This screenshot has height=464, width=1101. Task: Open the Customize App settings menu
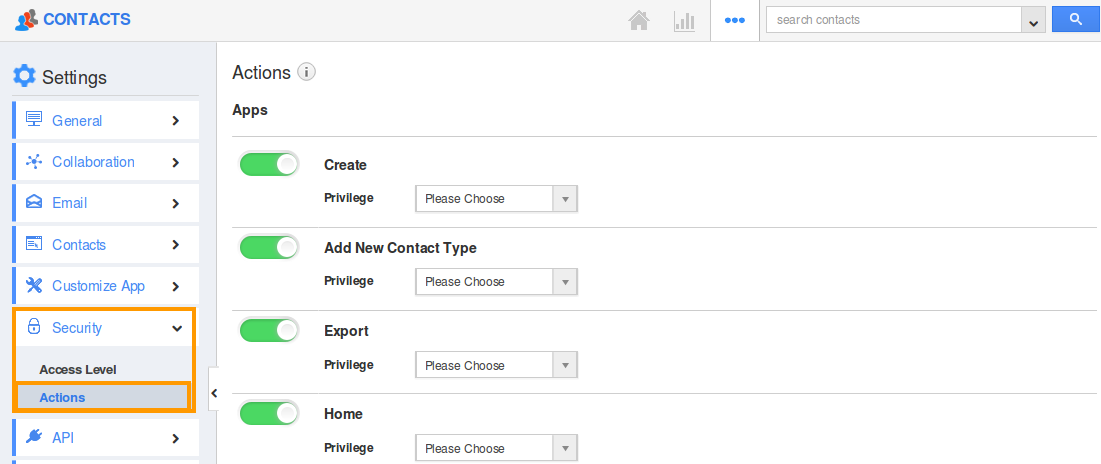pyautogui.click(x=105, y=286)
